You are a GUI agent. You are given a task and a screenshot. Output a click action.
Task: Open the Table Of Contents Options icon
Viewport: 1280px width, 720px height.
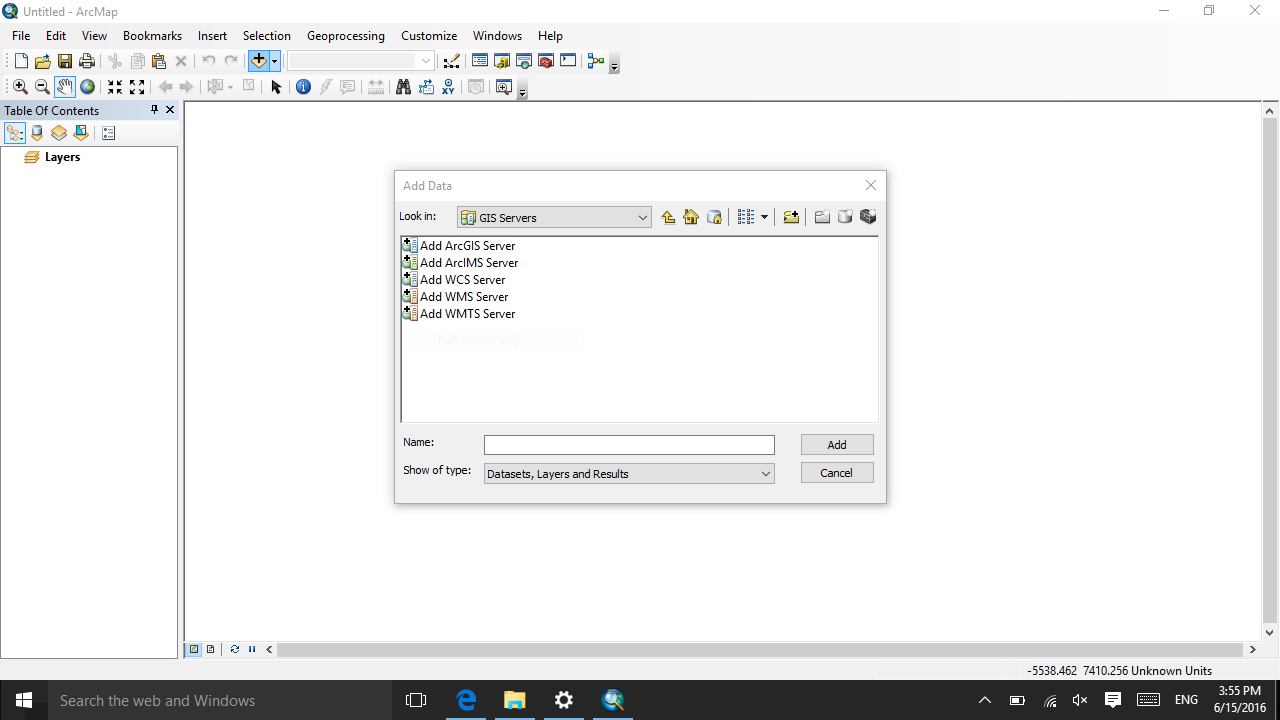click(x=109, y=133)
